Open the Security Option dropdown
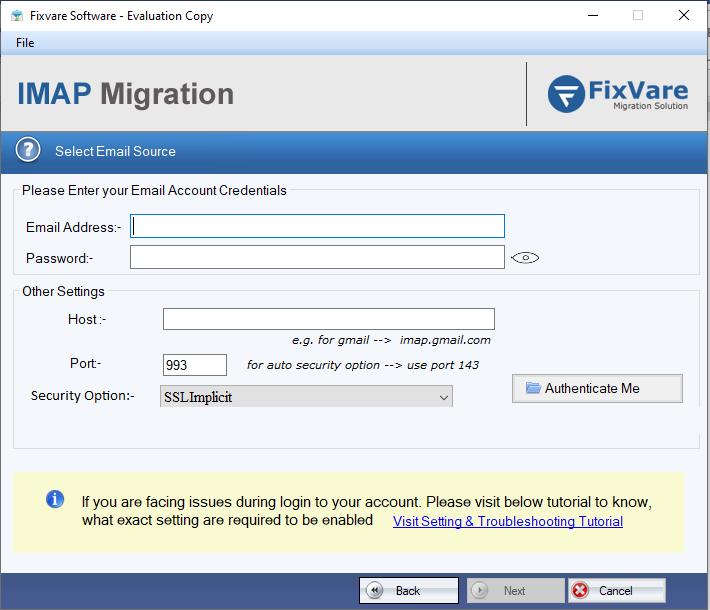The image size is (710, 610). (306, 397)
